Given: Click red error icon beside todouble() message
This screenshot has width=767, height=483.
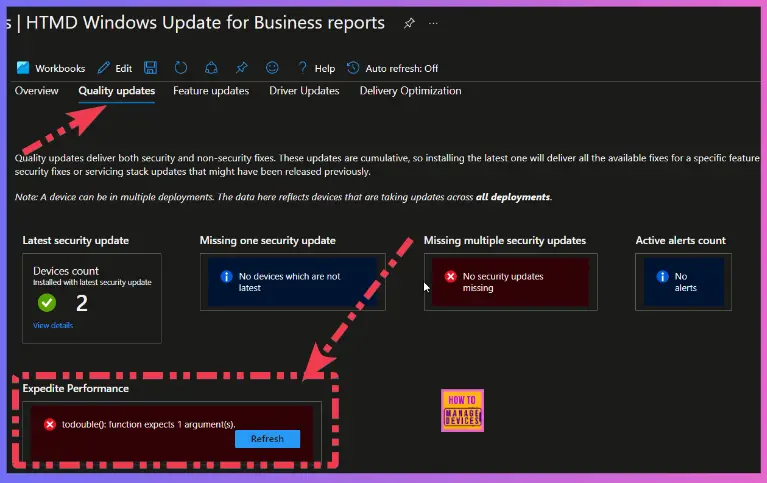Looking at the screenshot, I should tap(49, 424).
